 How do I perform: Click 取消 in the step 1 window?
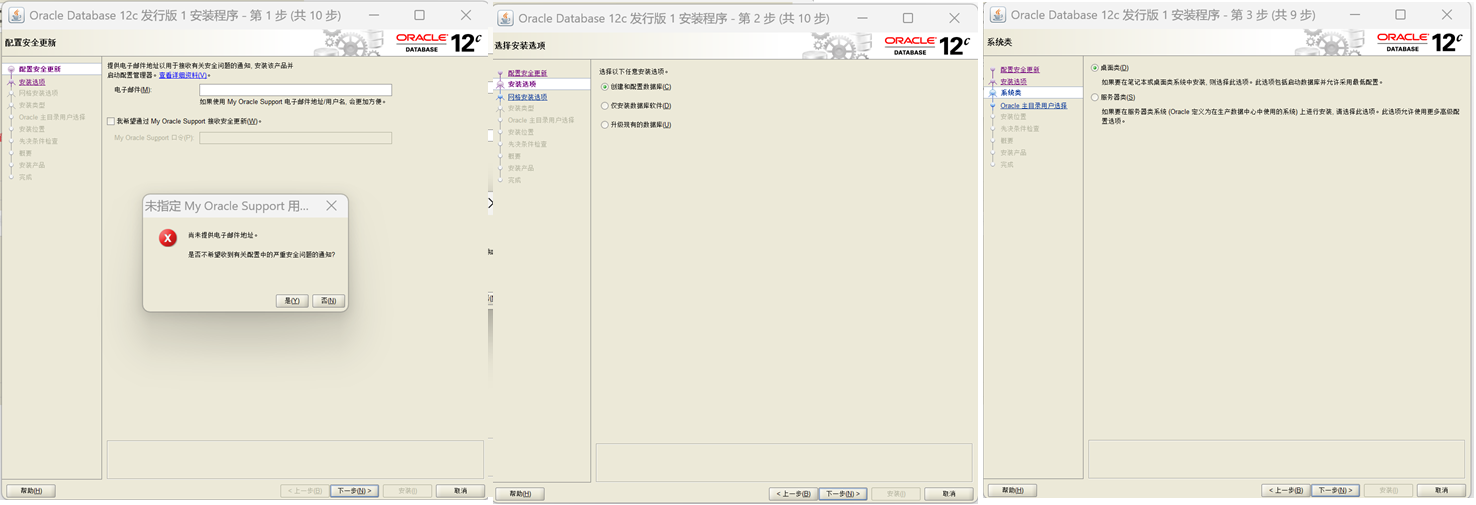[460, 491]
